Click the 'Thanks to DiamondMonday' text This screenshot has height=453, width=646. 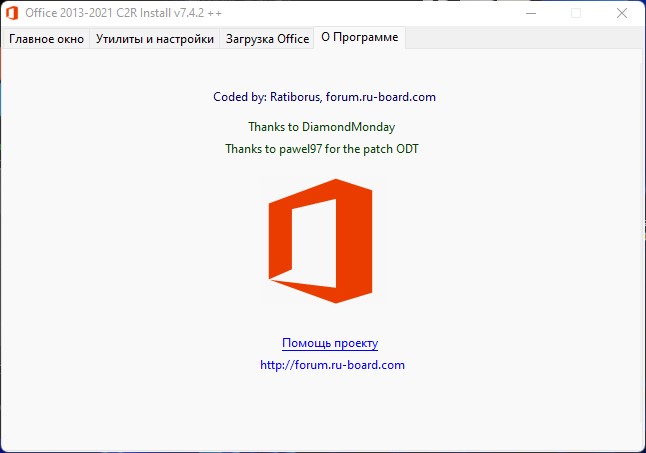pyautogui.click(x=321, y=127)
